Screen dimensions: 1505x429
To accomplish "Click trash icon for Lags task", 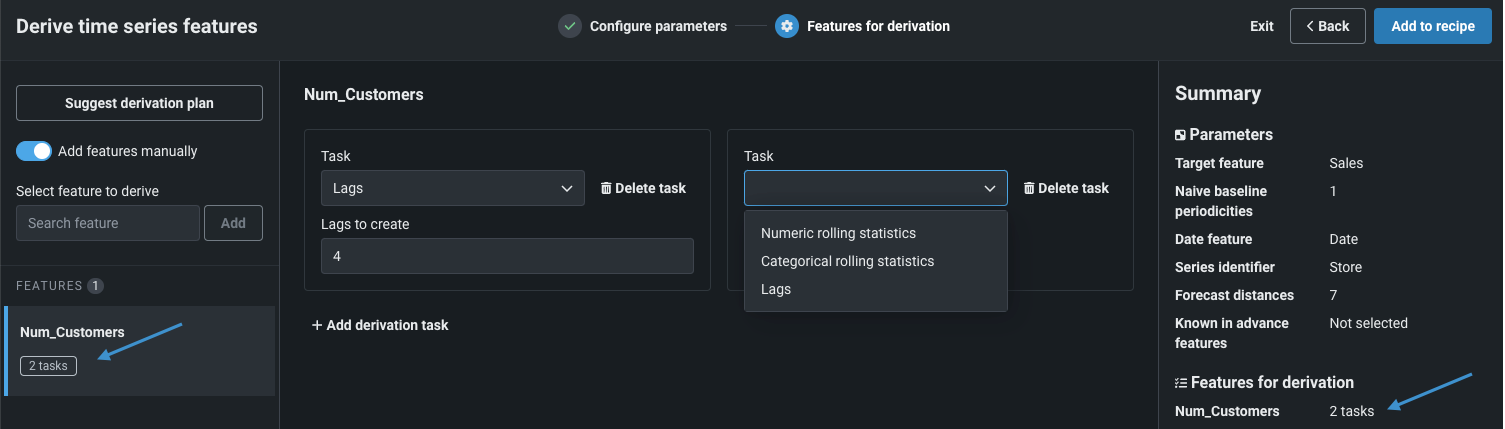I will pos(606,188).
